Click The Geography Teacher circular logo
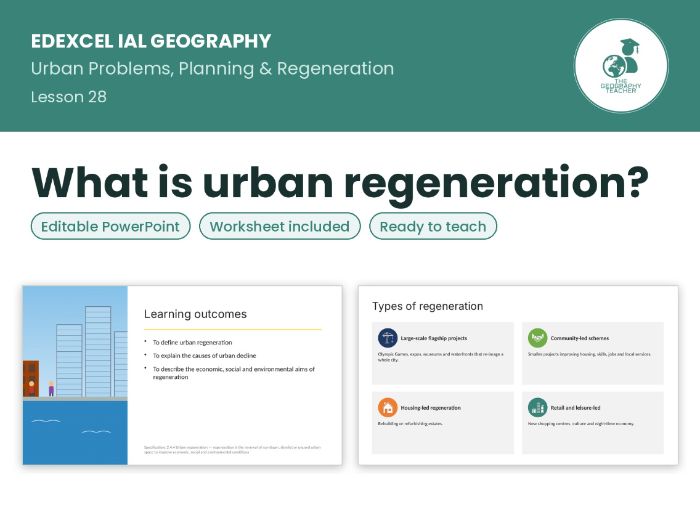This screenshot has height=525, width=700. tap(621, 66)
